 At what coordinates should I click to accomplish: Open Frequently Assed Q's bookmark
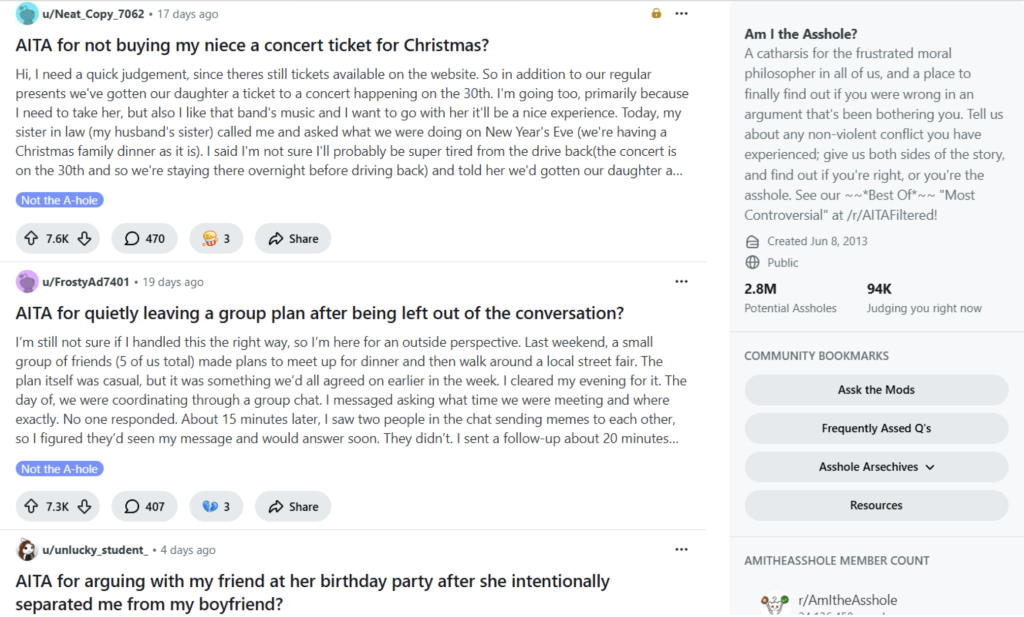pos(876,428)
